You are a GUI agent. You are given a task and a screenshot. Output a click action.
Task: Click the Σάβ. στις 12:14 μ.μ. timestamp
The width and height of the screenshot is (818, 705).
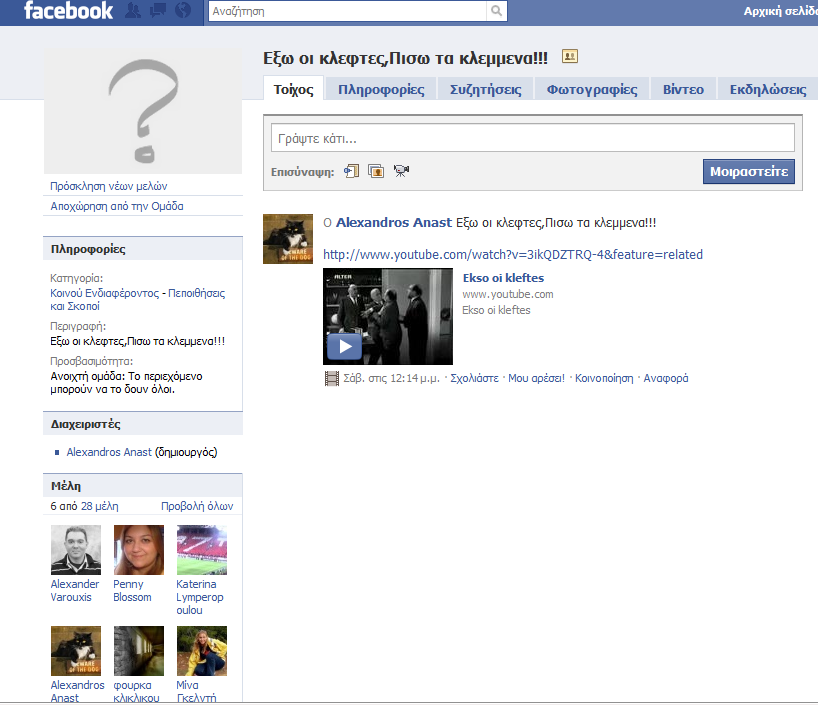pyautogui.click(x=391, y=378)
